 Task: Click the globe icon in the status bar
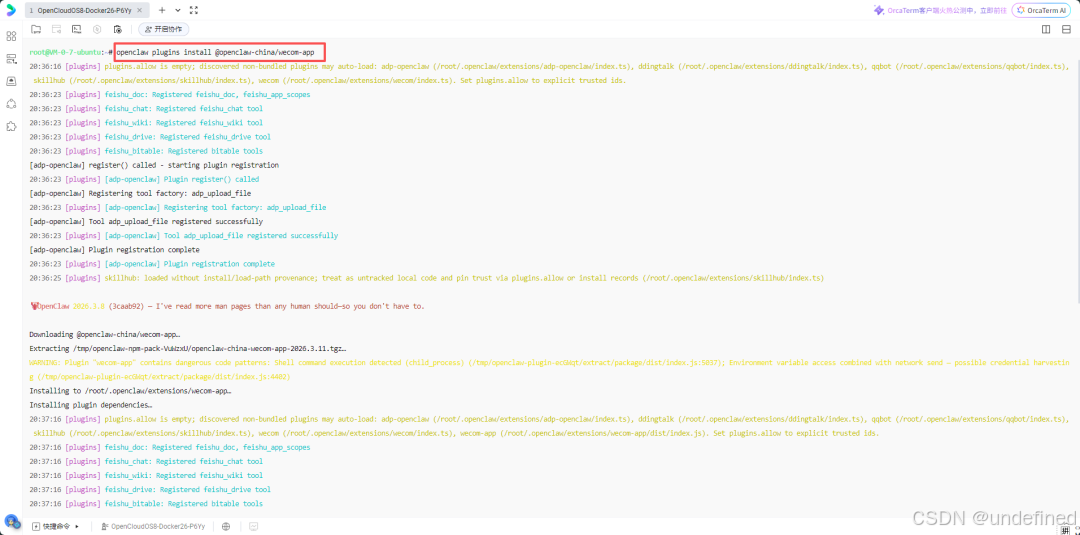tap(226, 526)
